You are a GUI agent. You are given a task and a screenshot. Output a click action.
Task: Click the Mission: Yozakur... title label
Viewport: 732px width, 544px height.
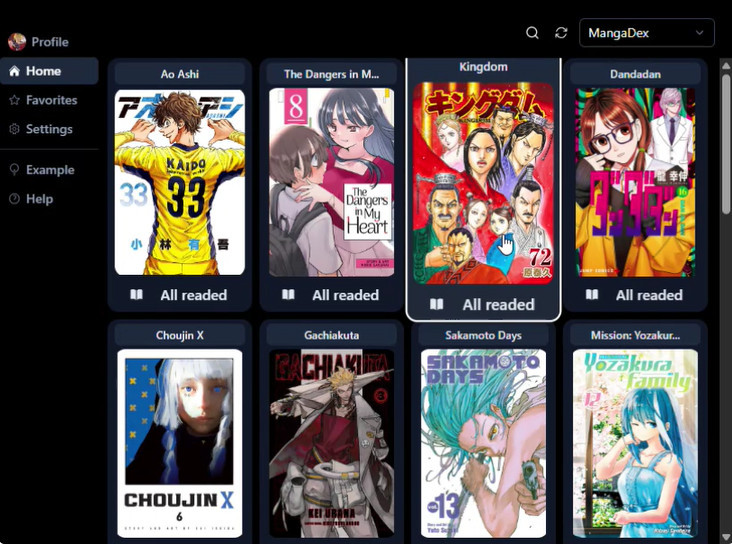coord(635,335)
